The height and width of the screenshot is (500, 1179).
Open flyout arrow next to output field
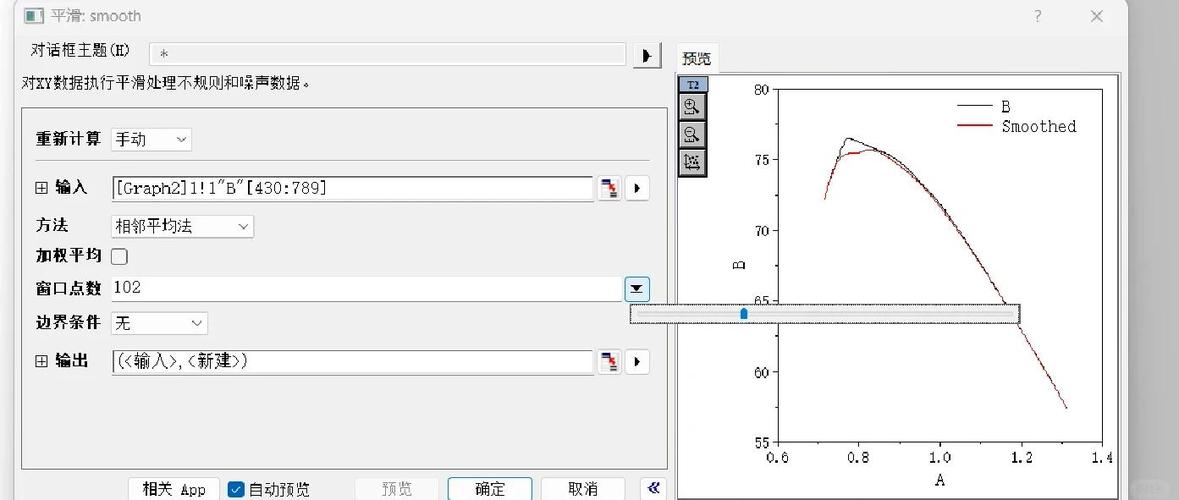pos(637,362)
